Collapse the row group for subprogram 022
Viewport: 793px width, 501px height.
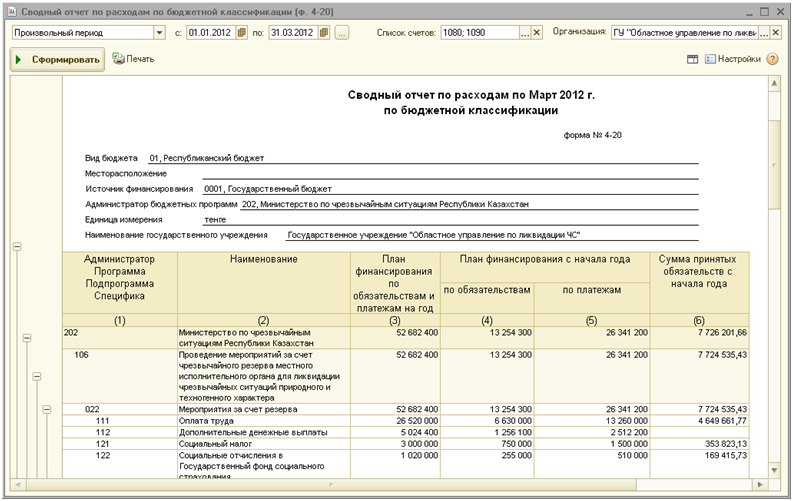[46, 409]
